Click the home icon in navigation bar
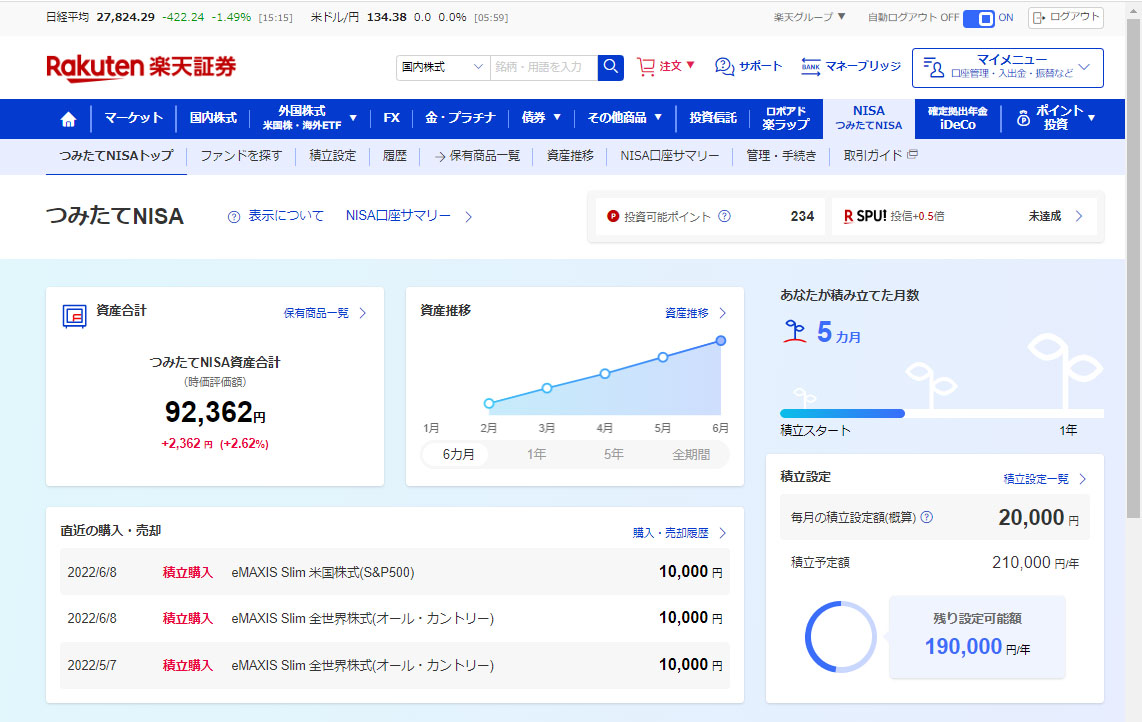Screen dimensions: 1142x722 68,119
